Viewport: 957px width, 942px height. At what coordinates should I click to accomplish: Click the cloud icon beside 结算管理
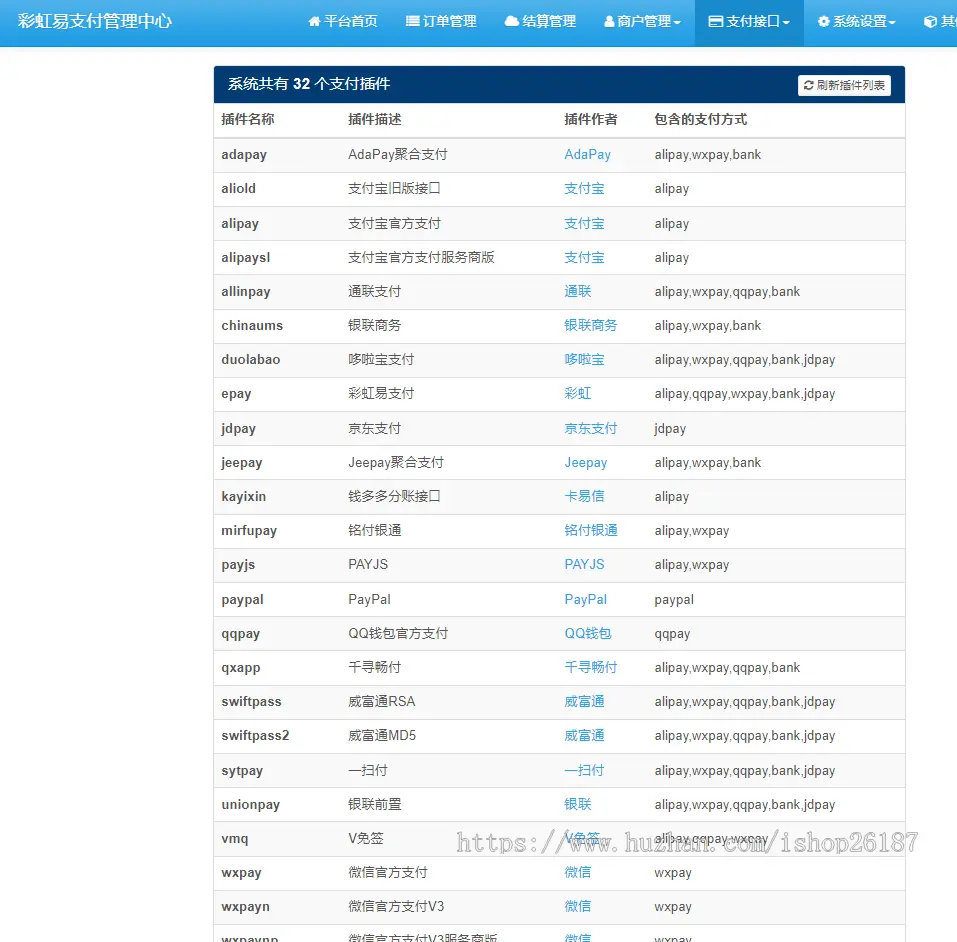pyautogui.click(x=511, y=21)
